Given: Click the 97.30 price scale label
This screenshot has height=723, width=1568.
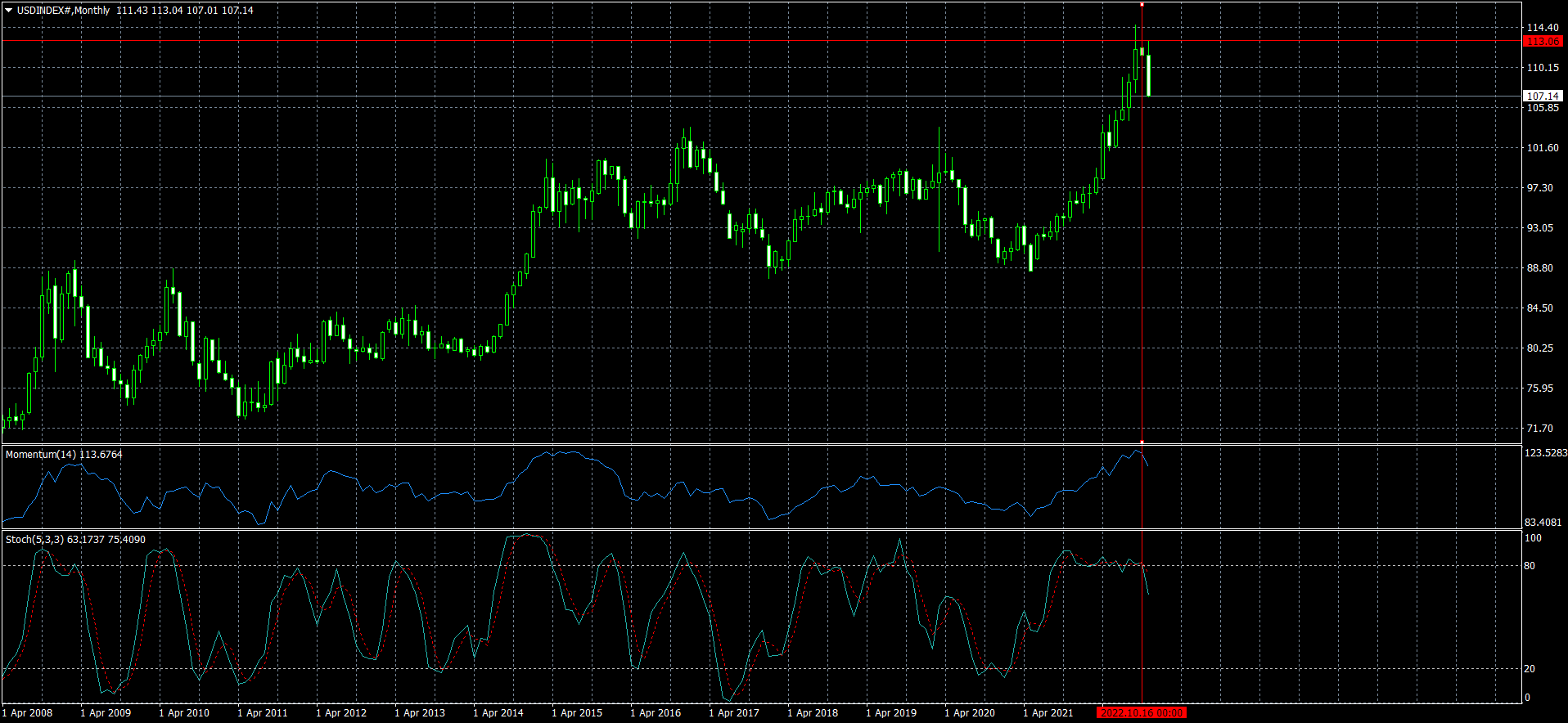Looking at the screenshot, I should point(1539,188).
